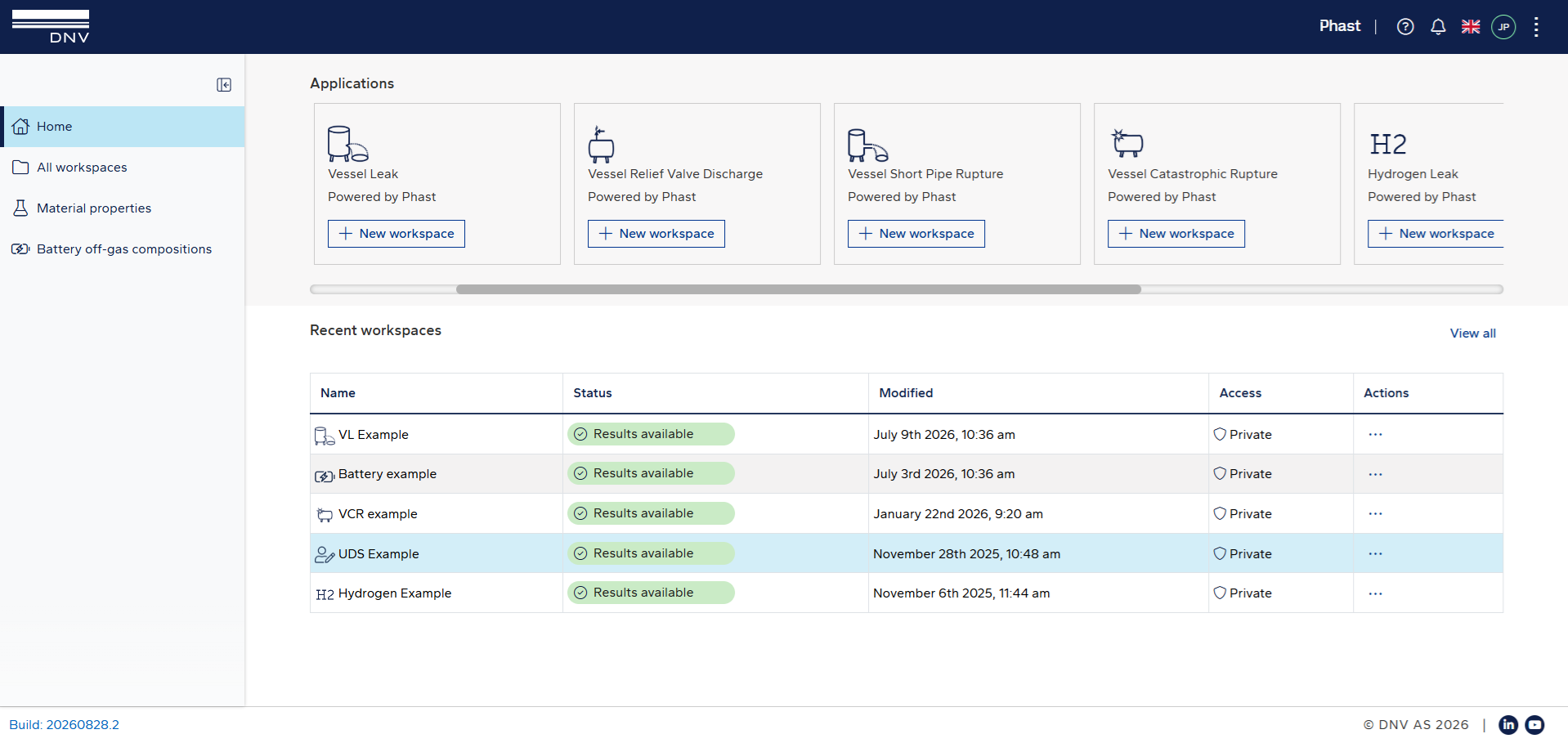Open the vertical three-dot header menu
The height and width of the screenshot is (743, 1568).
(x=1536, y=27)
